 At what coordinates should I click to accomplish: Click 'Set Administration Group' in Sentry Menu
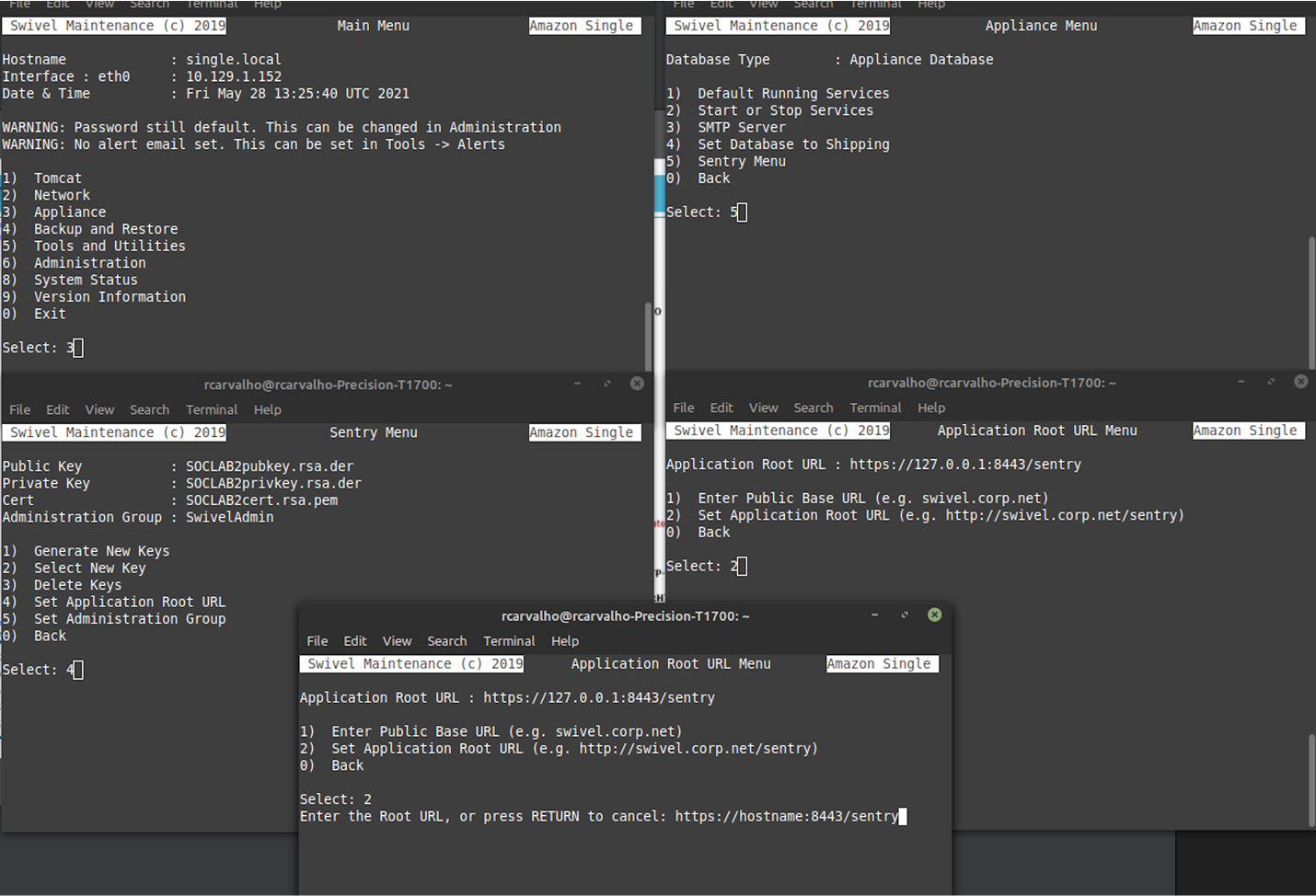(x=130, y=619)
